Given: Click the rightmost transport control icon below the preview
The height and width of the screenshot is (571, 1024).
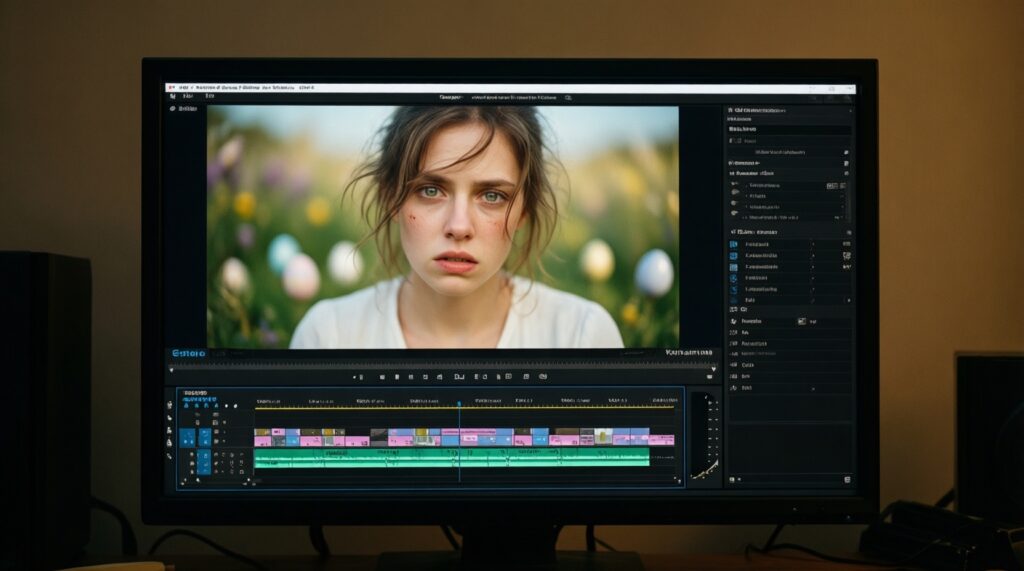Looking at the screenshot, I should pyautogui.click(x=543, y=377).
